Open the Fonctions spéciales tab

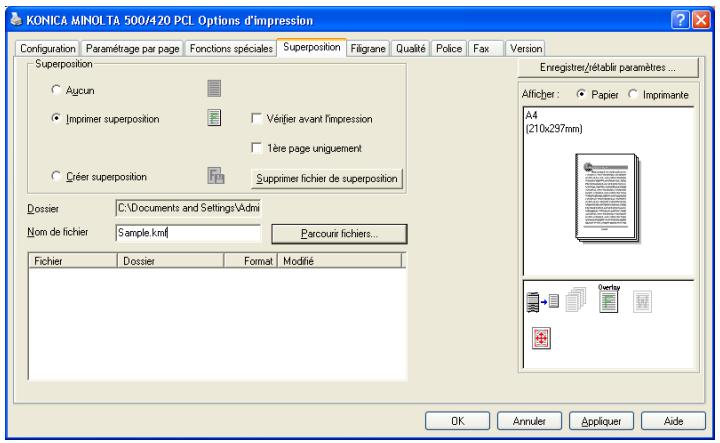tap(231, 48)
